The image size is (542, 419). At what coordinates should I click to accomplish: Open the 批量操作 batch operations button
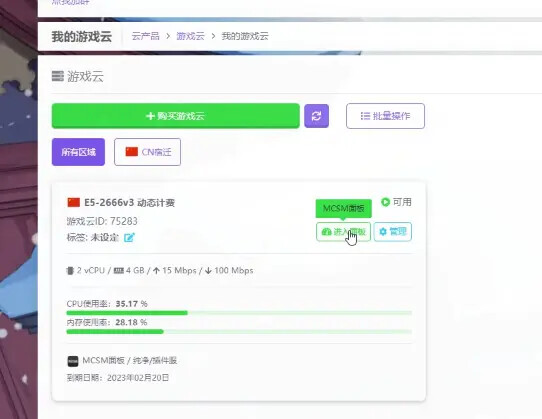pos(385,116)
